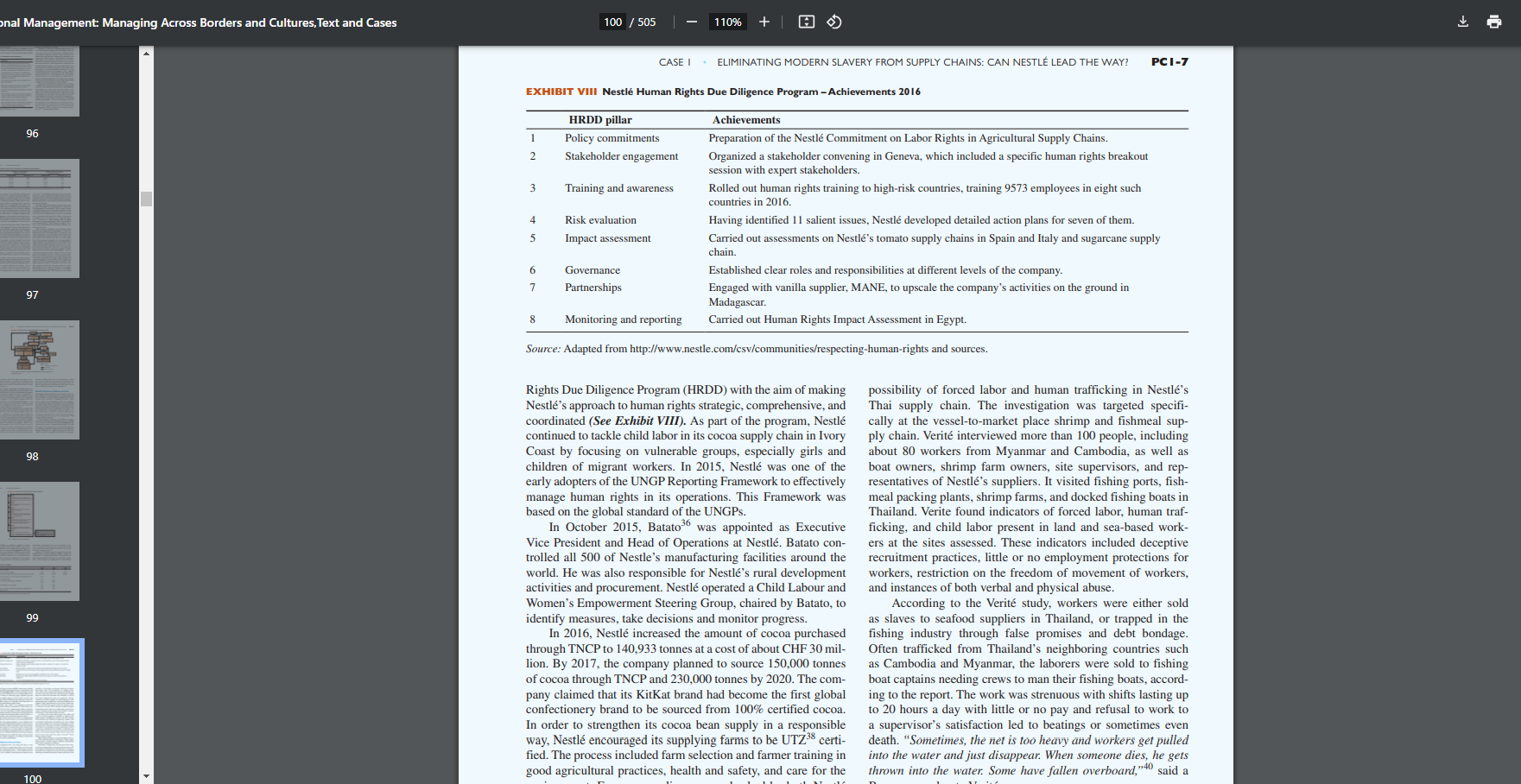Open page 96 thumbnail

pyautogui.click(x=39, y=81)
